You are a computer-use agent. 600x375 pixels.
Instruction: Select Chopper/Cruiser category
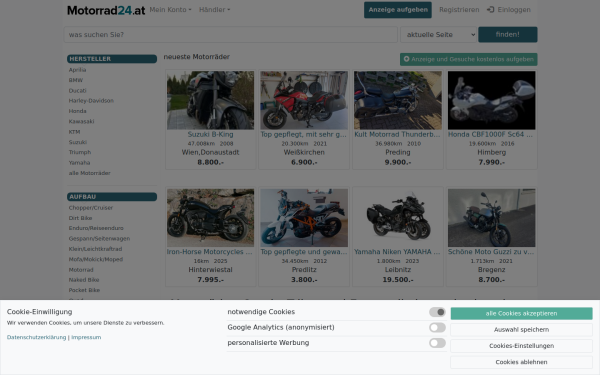pos(91,208)
